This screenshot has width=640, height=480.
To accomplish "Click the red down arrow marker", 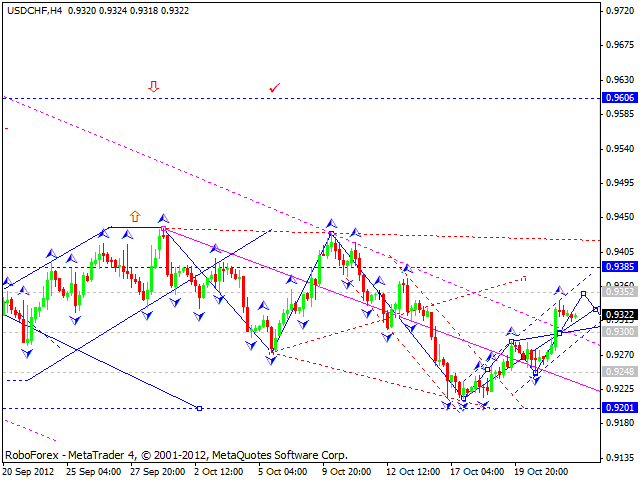I will click(153, 87).
